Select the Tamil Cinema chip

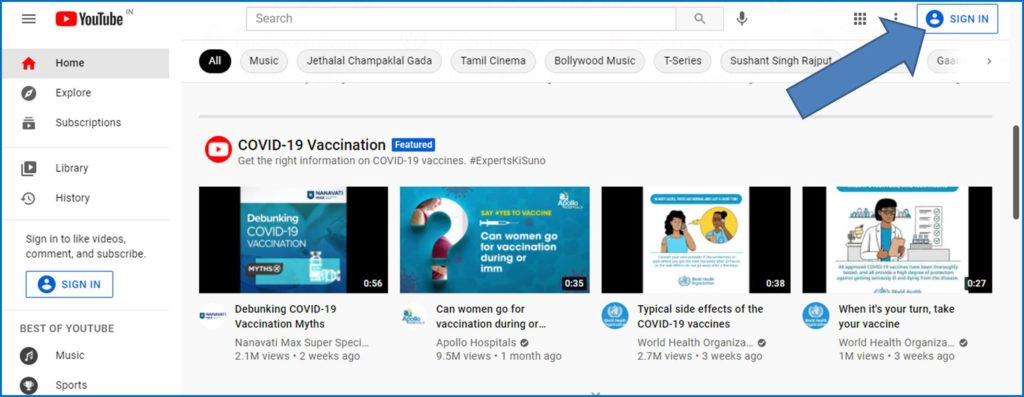tap(493, 61)
